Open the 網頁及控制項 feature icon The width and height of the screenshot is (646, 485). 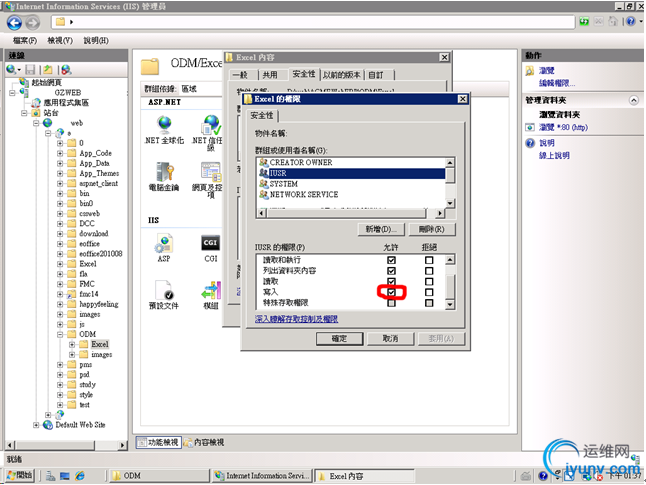coord(211,171)
